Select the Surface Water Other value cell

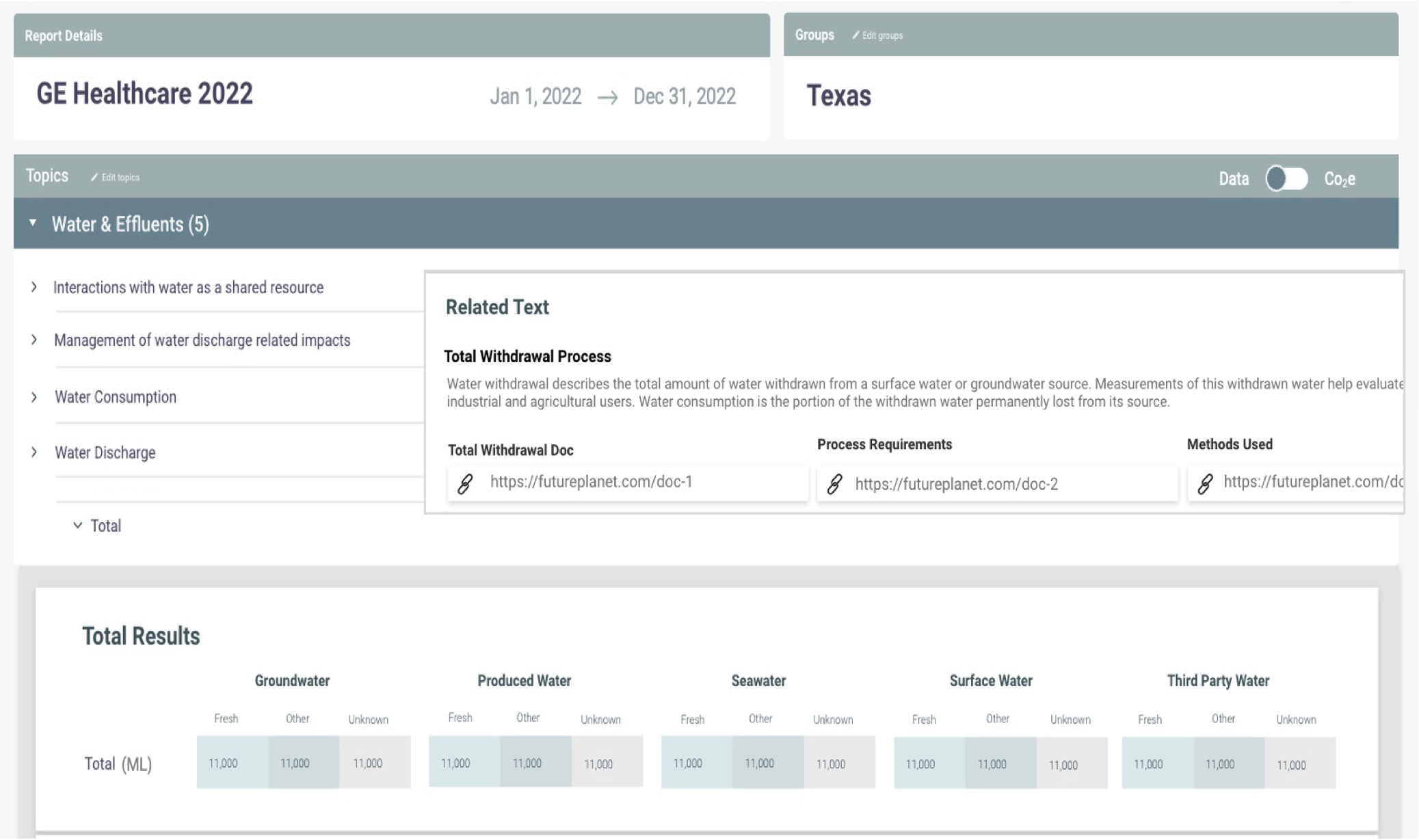(1000, 763)
